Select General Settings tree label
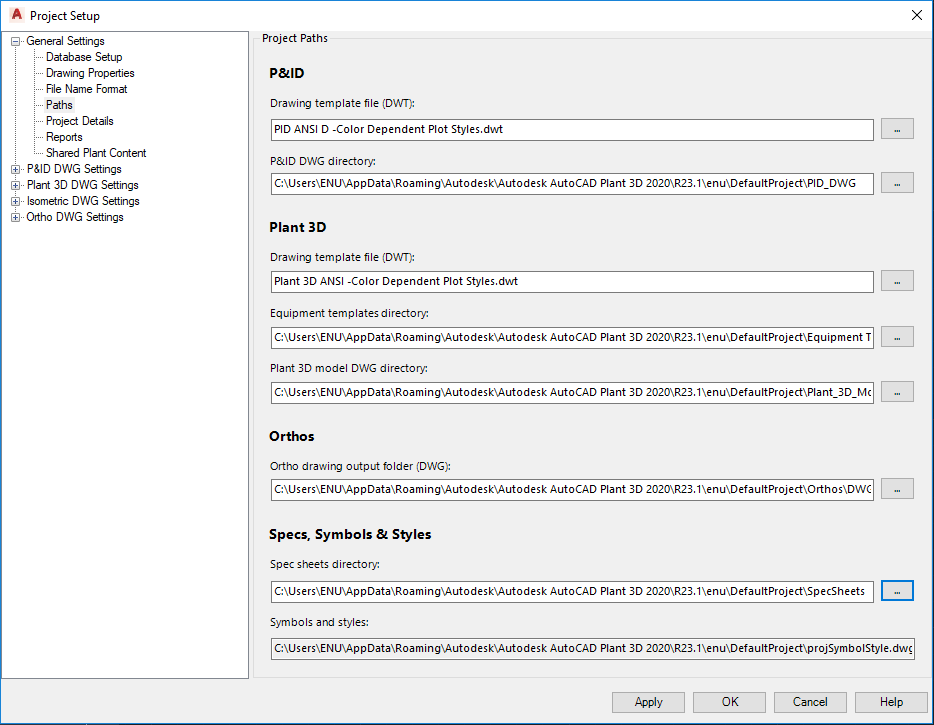Screen dimensions: 934x725 [65, 41]
